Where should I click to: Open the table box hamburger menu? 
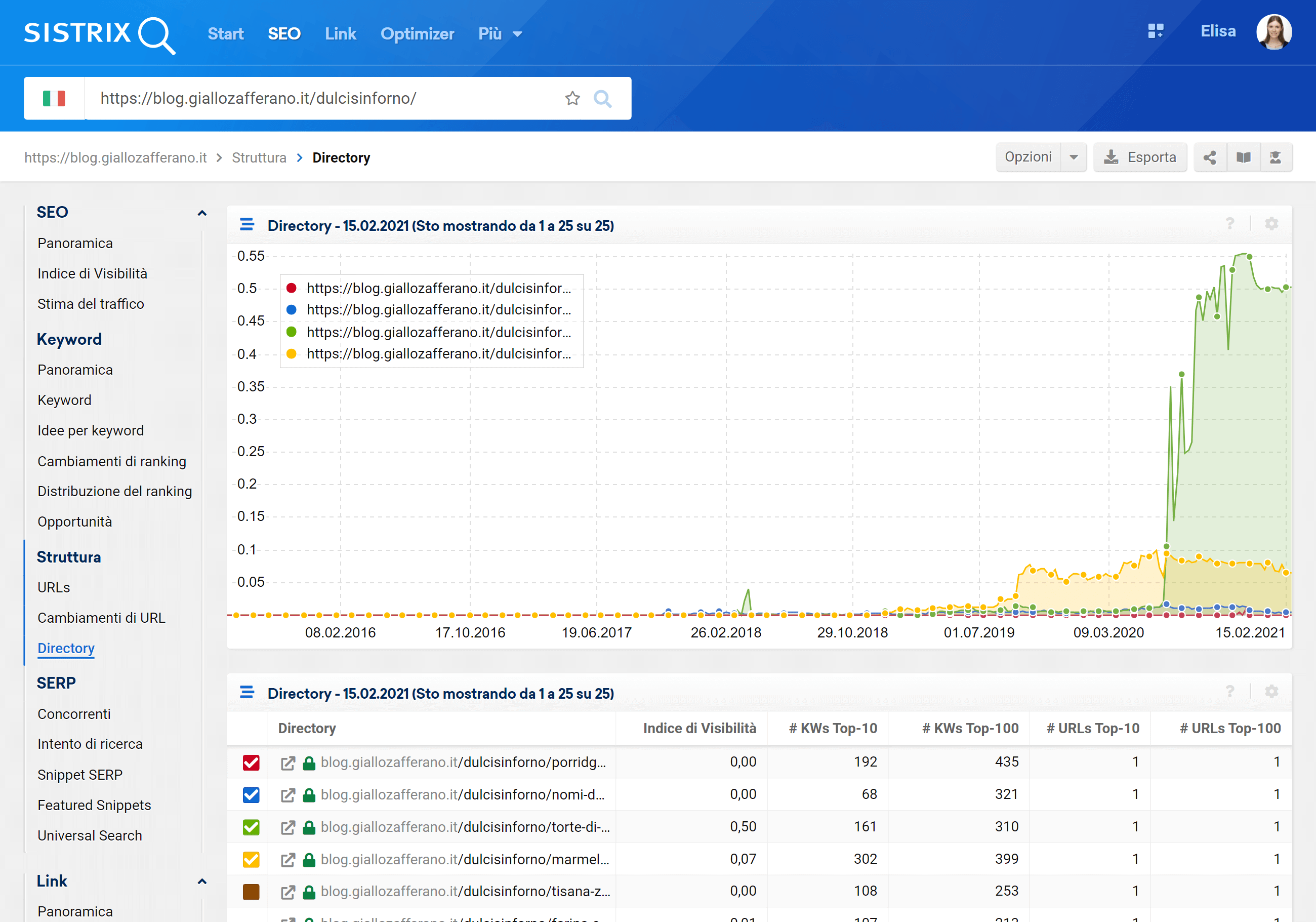coord(247,692)
